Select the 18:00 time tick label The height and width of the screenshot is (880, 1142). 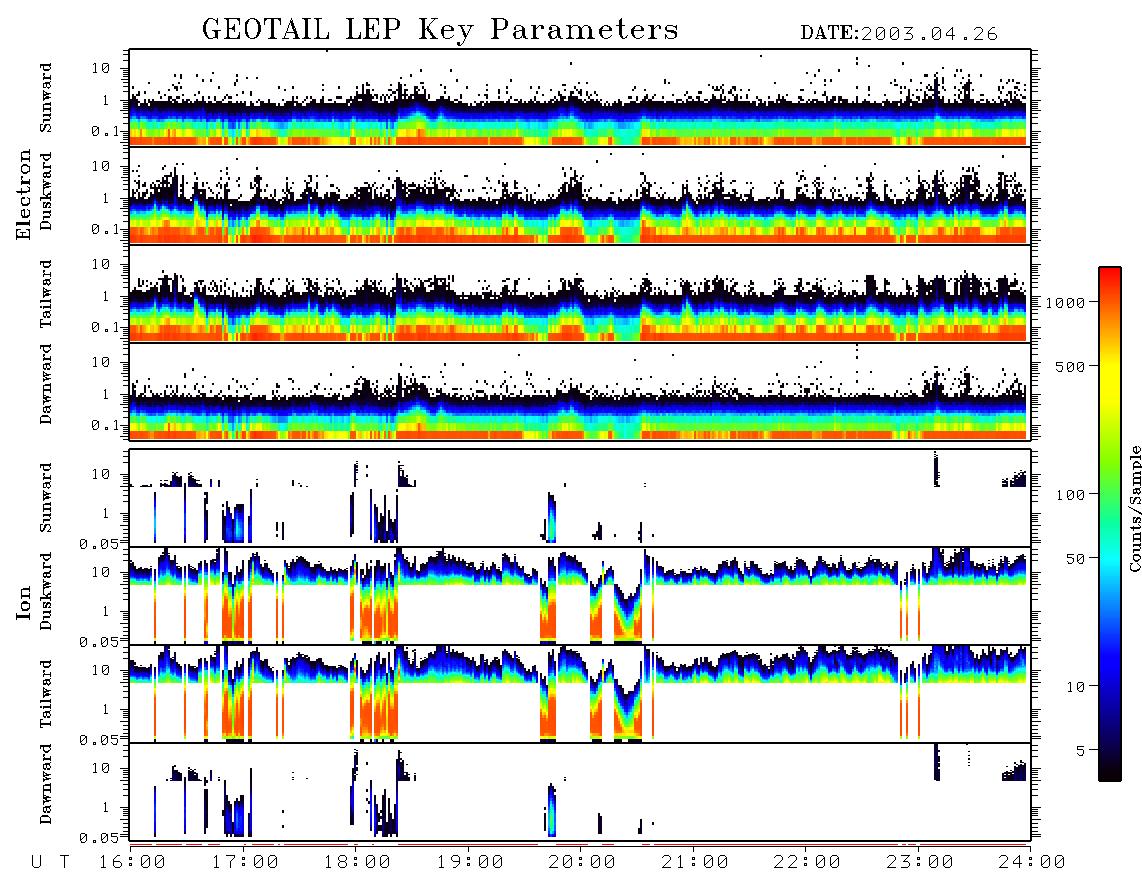coord(357,863)
